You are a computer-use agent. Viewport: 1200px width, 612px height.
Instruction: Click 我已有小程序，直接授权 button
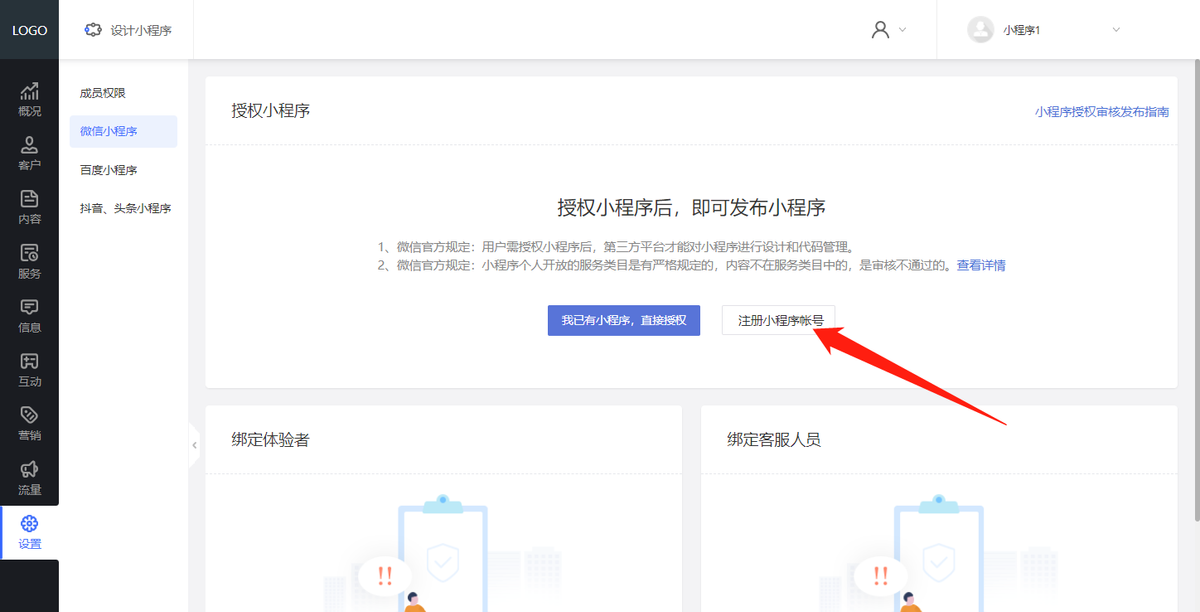[623, 320]
